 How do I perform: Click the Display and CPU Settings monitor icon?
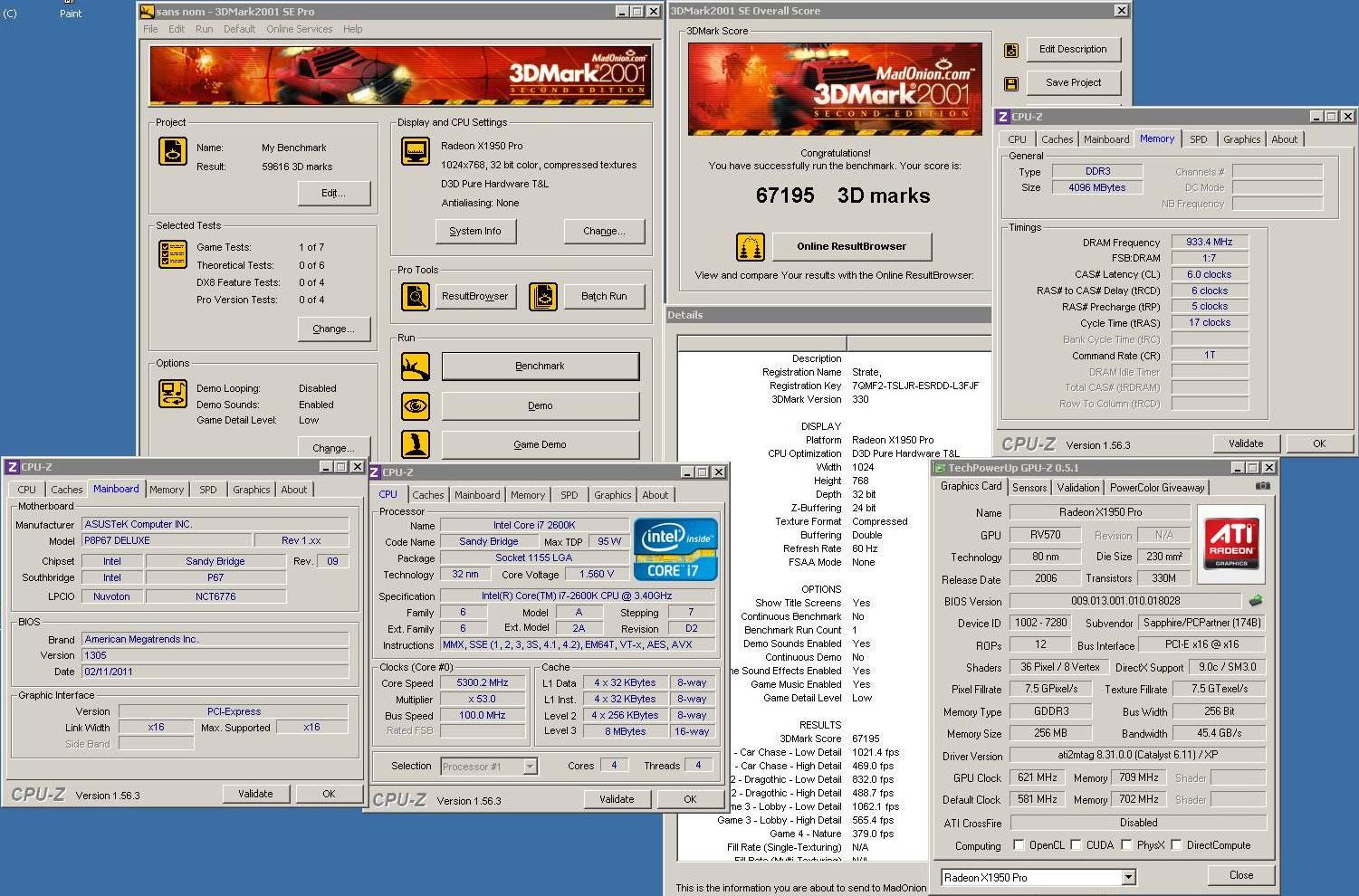416,152
